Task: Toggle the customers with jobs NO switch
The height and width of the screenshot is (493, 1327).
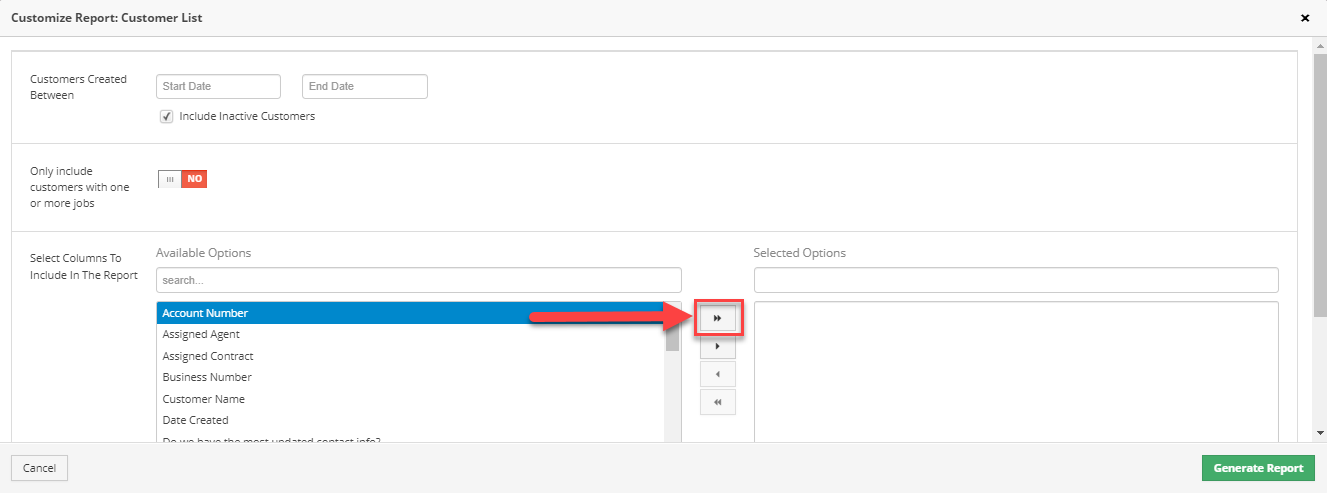Action: pyautogui.click(x=182, y=179)
